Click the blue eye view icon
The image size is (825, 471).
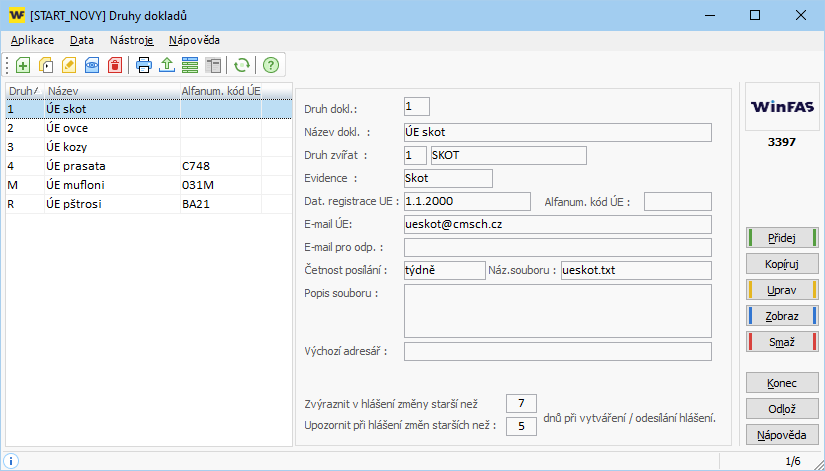click(x=91, y=65)
